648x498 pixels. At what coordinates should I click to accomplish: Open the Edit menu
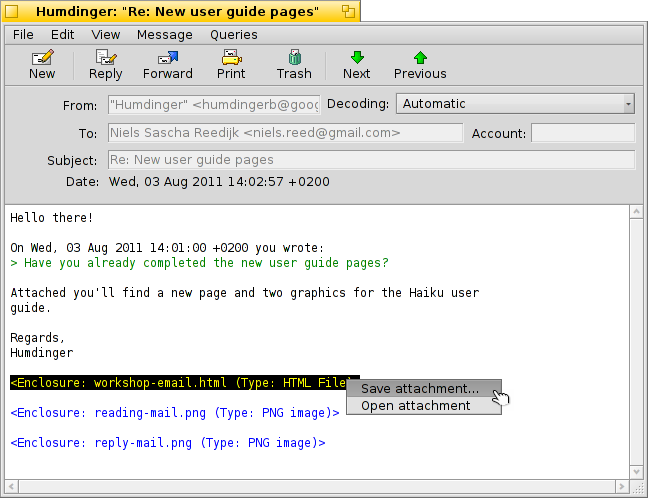click(63, 34)
